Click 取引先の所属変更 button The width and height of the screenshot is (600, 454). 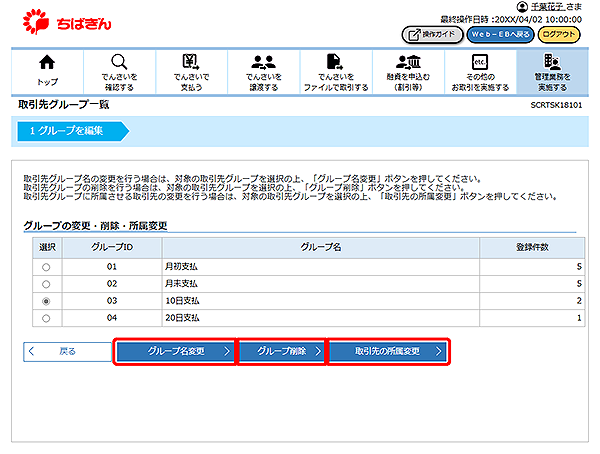[x=387, y=352]
